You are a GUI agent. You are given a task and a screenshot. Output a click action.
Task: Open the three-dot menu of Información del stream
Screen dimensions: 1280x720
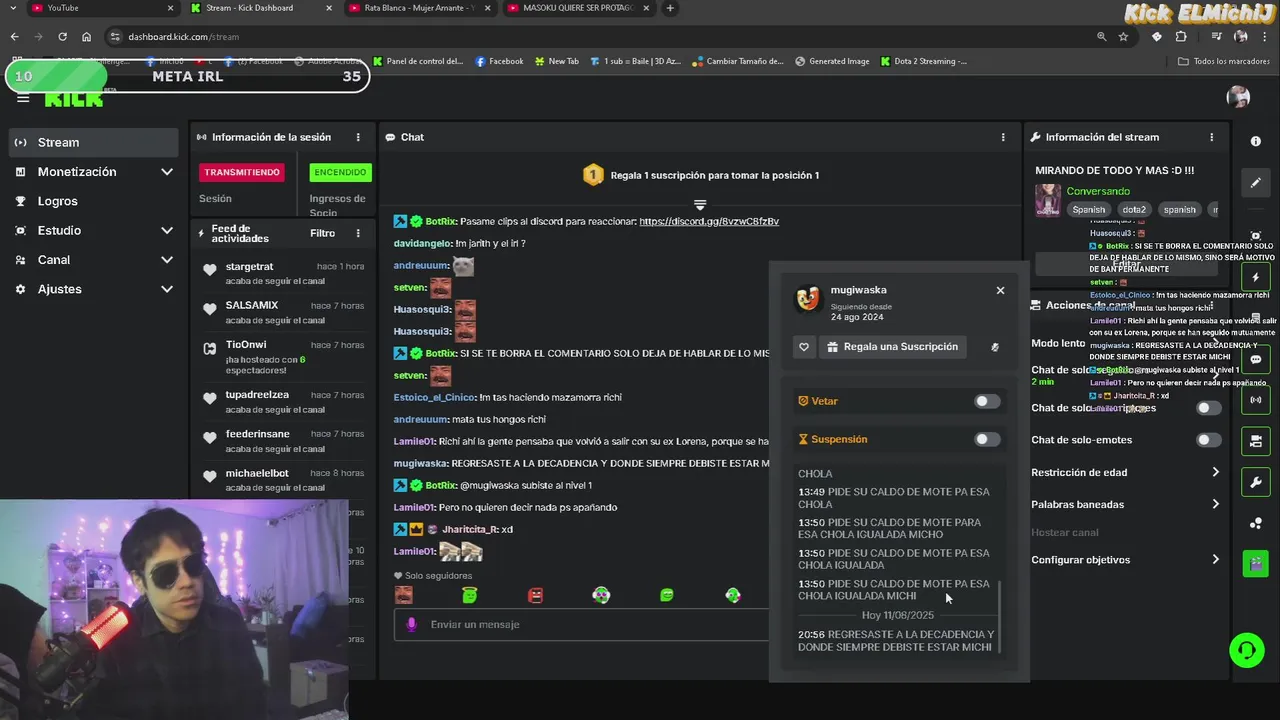(1211, 137)
